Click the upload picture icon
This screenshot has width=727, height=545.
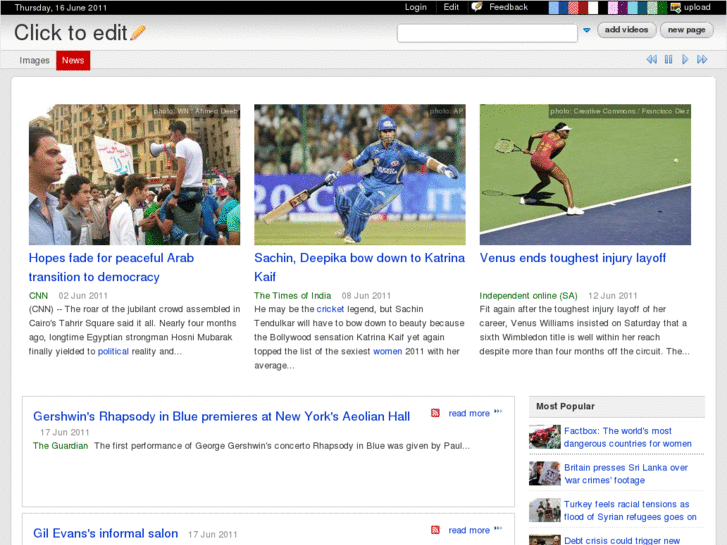[x=676, y=7]
